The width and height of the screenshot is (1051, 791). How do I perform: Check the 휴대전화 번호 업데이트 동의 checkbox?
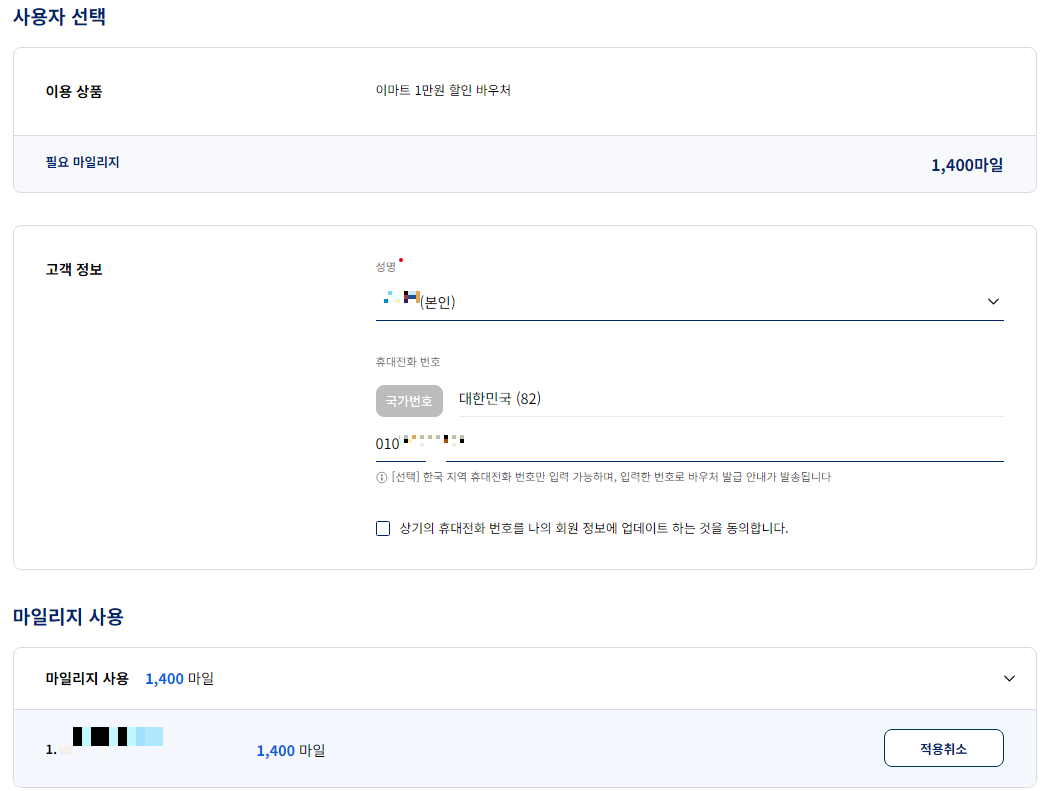pyautogui.click(x=383, y=528)
